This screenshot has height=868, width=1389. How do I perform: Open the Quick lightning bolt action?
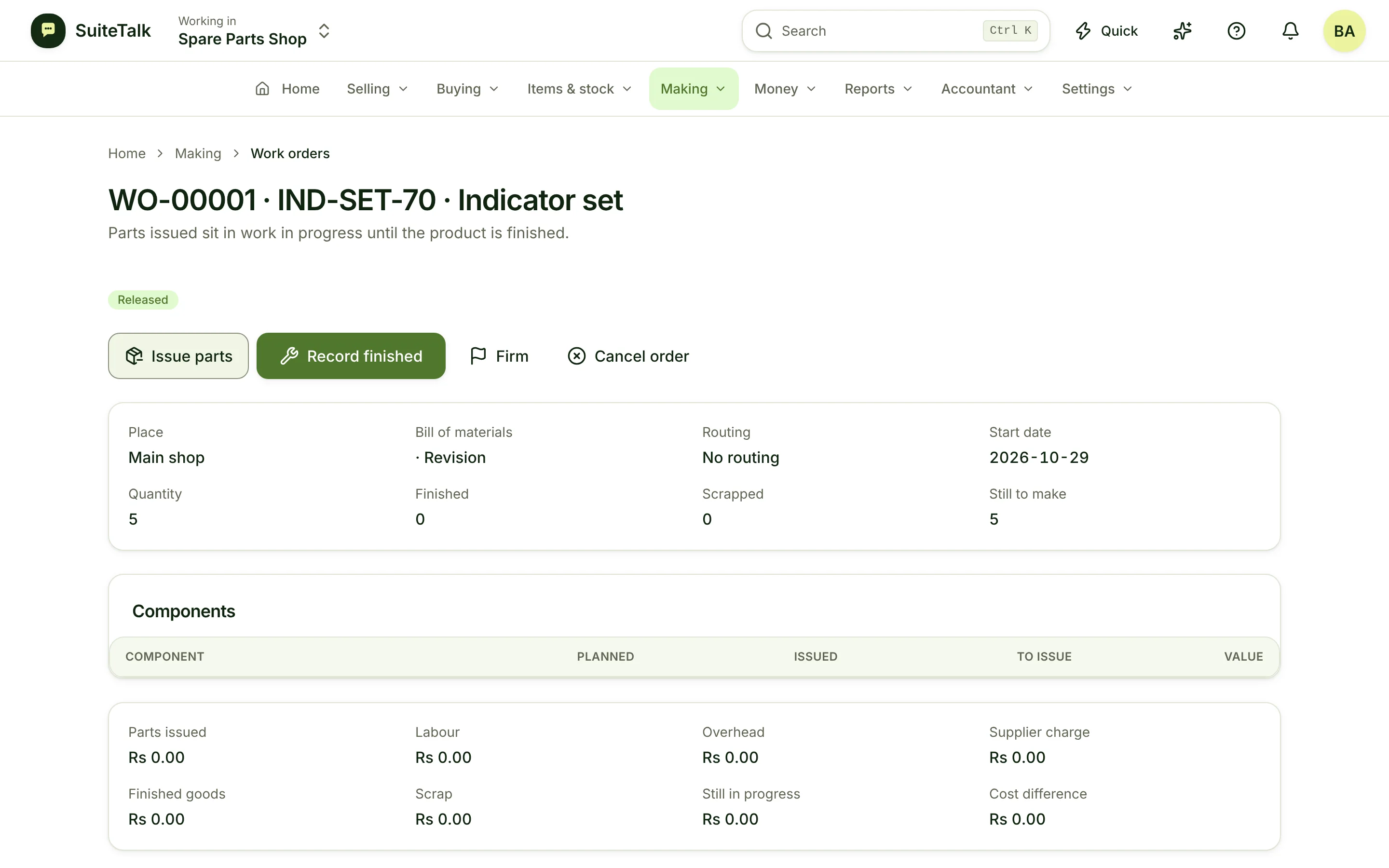[x=1106, y=31]
